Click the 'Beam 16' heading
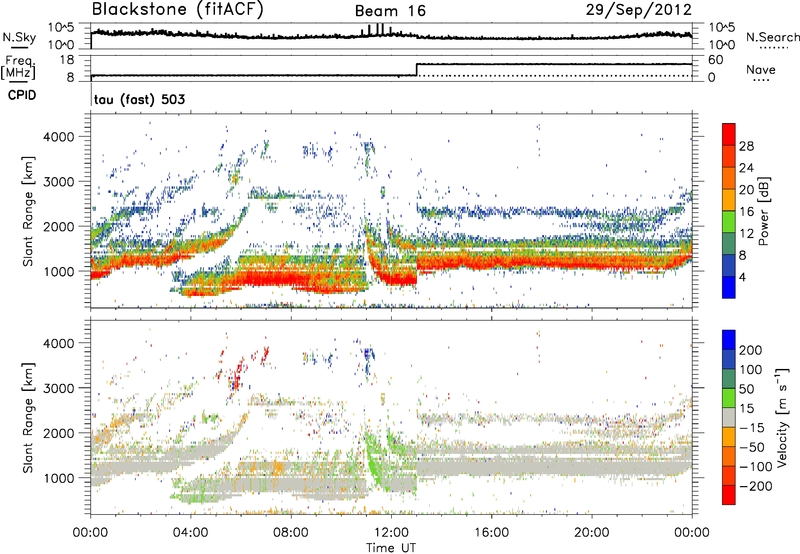This screenshot has width=800, height=554. pyautogui.click(x=390, y=11)
